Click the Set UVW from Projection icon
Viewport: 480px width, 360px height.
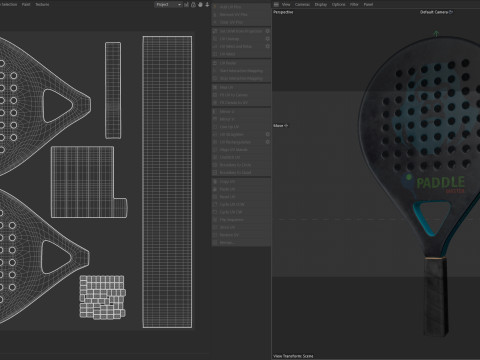coord(215,31)
